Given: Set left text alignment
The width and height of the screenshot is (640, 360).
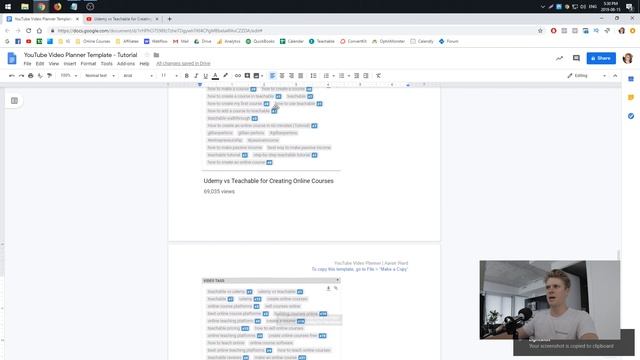Looking at the screenshot, I should point(272,76).
